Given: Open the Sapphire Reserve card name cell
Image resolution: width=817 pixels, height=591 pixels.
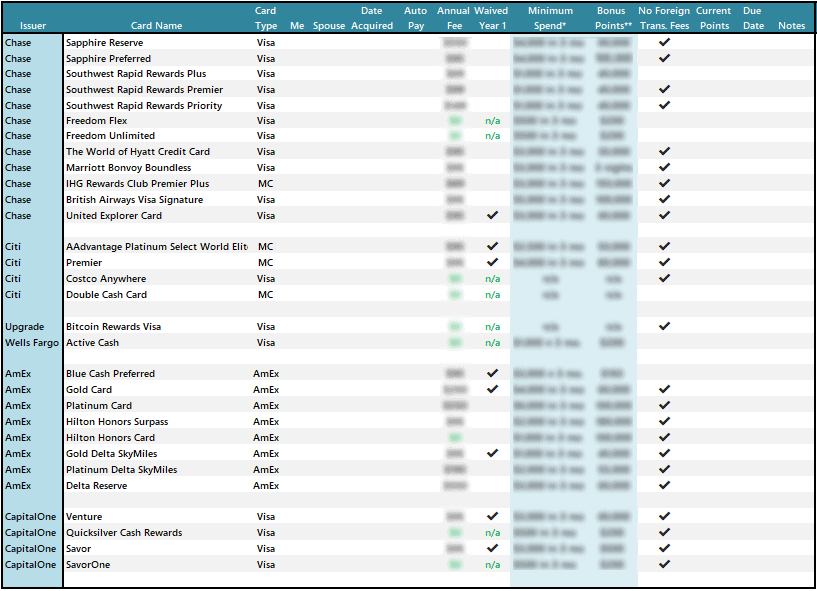Looking at the screenshot, I should (x=102, y=42).
